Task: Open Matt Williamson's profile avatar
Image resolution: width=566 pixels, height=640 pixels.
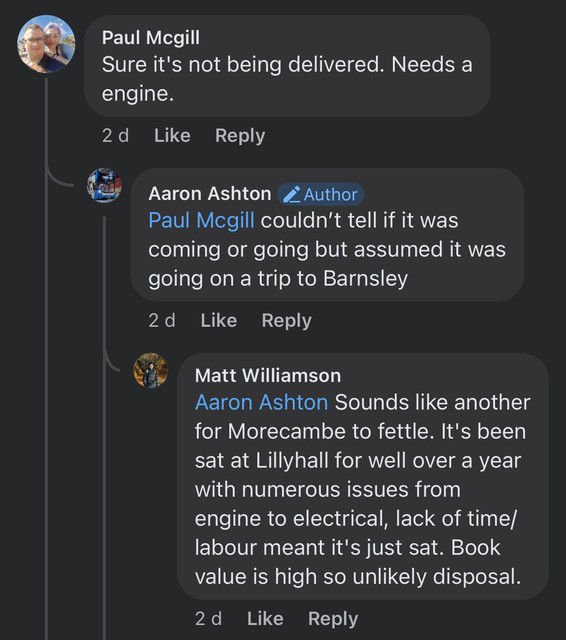Action: click(x=151, y=370)
